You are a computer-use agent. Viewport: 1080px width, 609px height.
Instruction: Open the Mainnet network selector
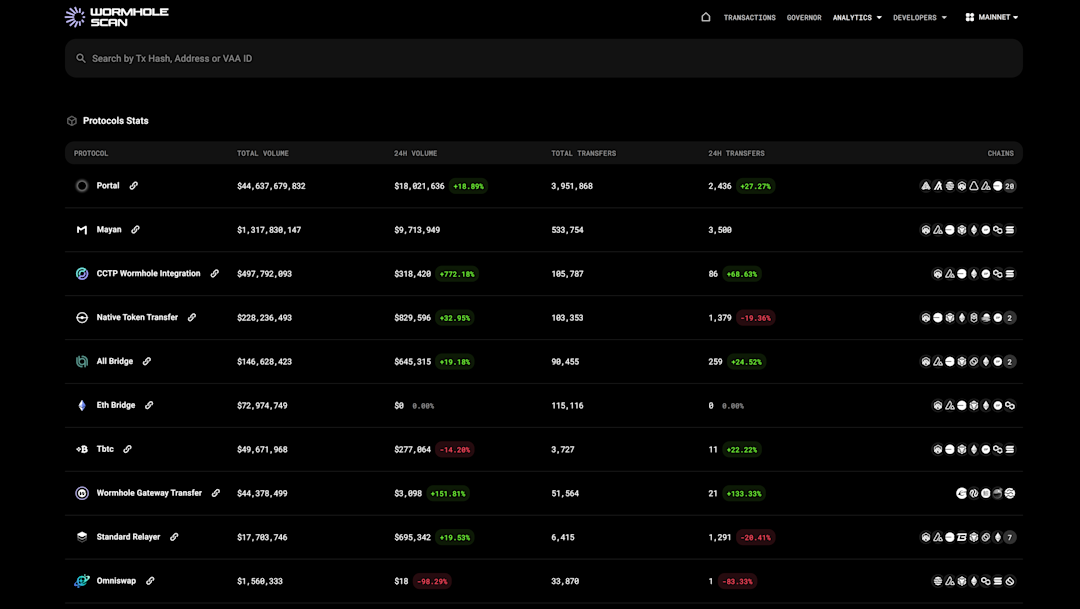(x=991, y=17)
